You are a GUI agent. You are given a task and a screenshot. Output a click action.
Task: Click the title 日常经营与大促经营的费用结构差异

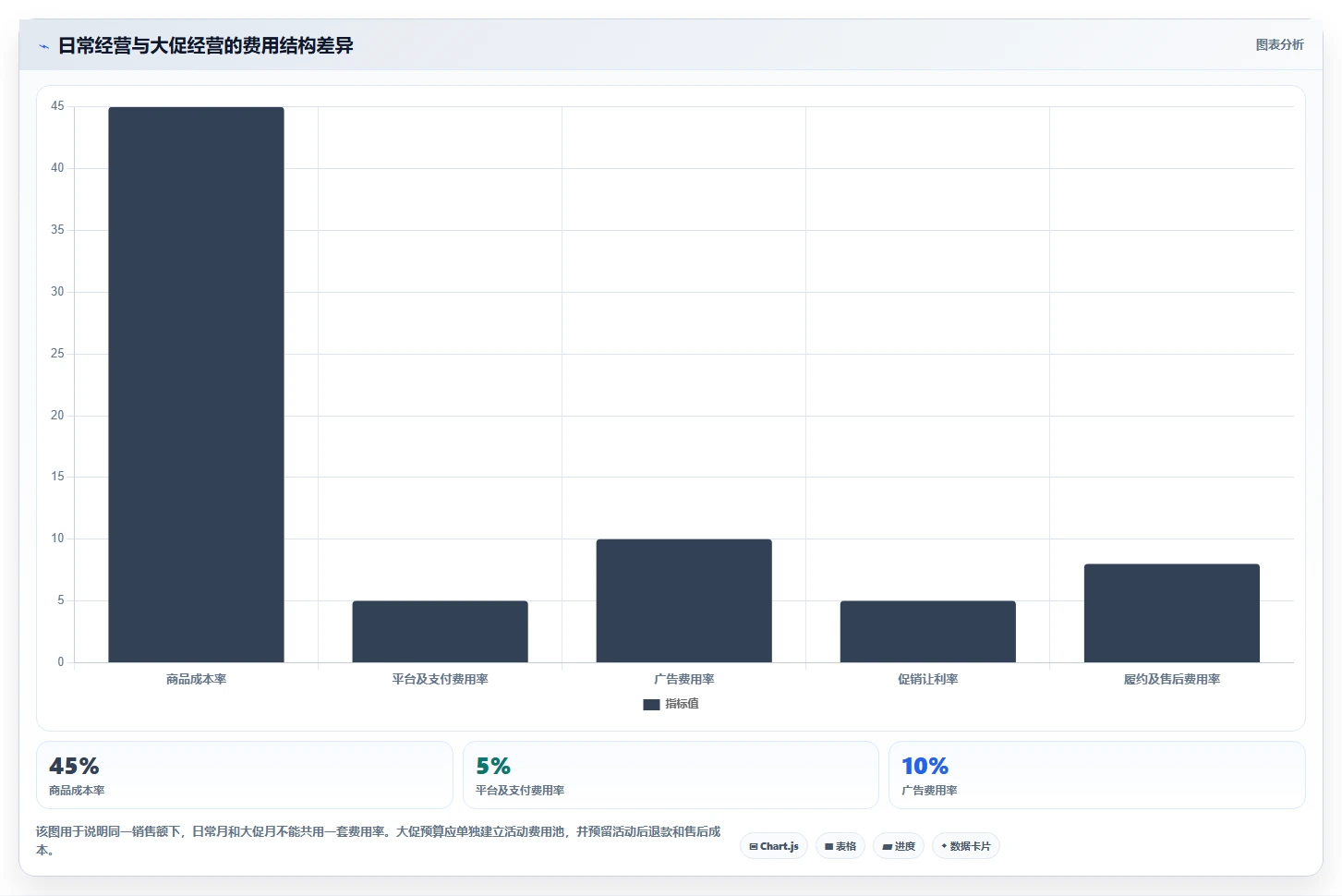(205, 45)
